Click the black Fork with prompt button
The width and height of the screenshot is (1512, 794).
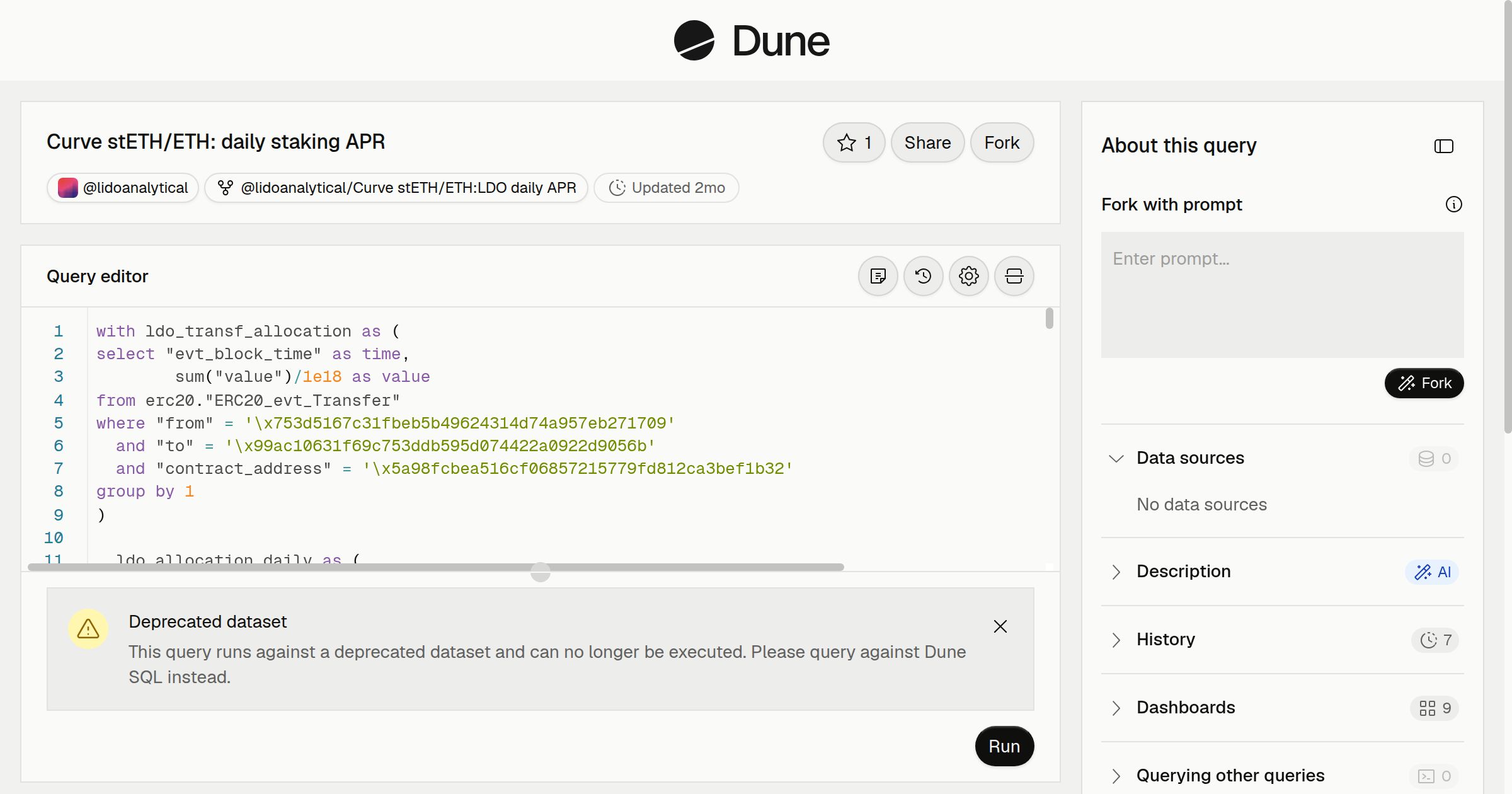(1424, 383)
